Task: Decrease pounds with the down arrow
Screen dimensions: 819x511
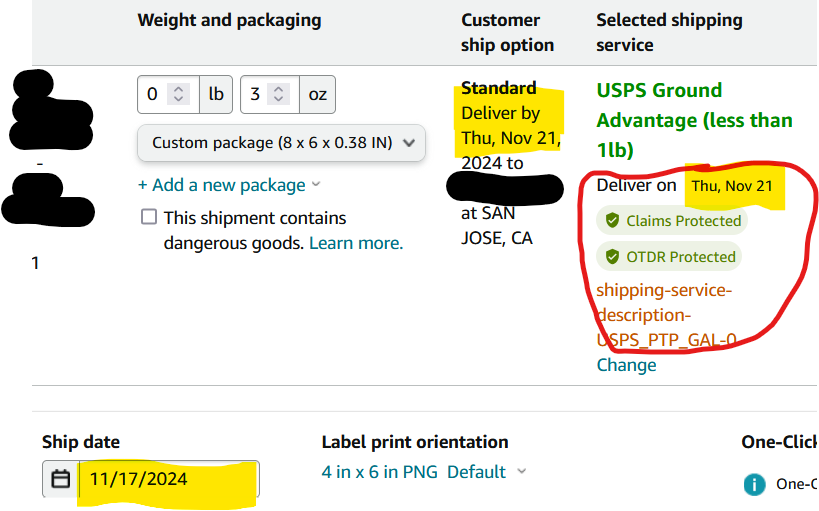Action: (x=179, y=99)
